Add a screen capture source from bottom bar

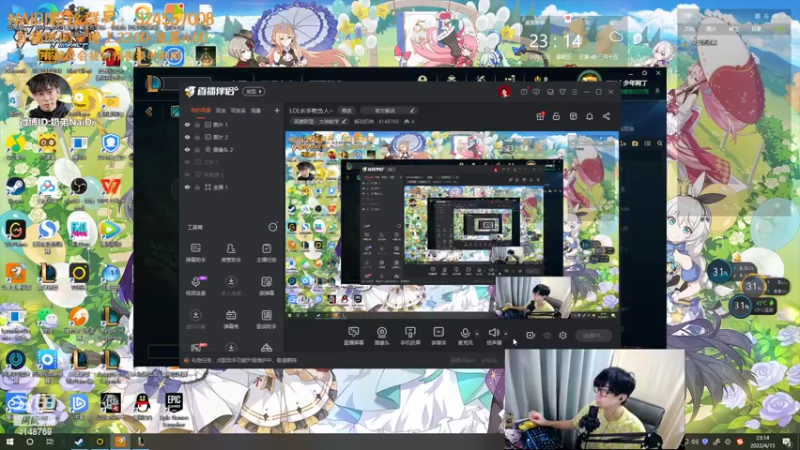coord(354,336)
